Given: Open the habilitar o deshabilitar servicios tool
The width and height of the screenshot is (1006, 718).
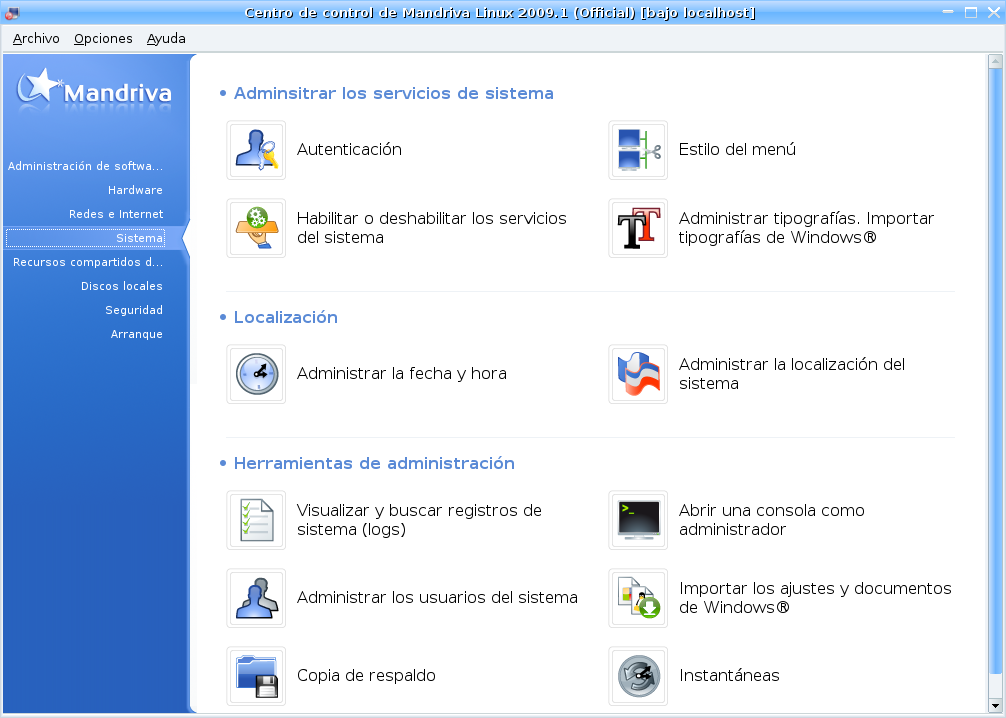Looking at the screenshot, I should click(256, 228).
